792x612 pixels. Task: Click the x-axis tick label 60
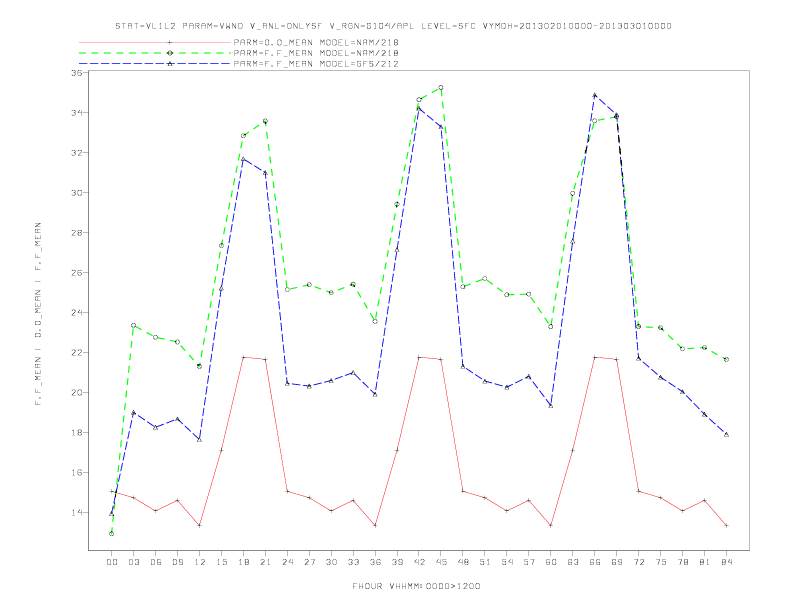[551, 562]
